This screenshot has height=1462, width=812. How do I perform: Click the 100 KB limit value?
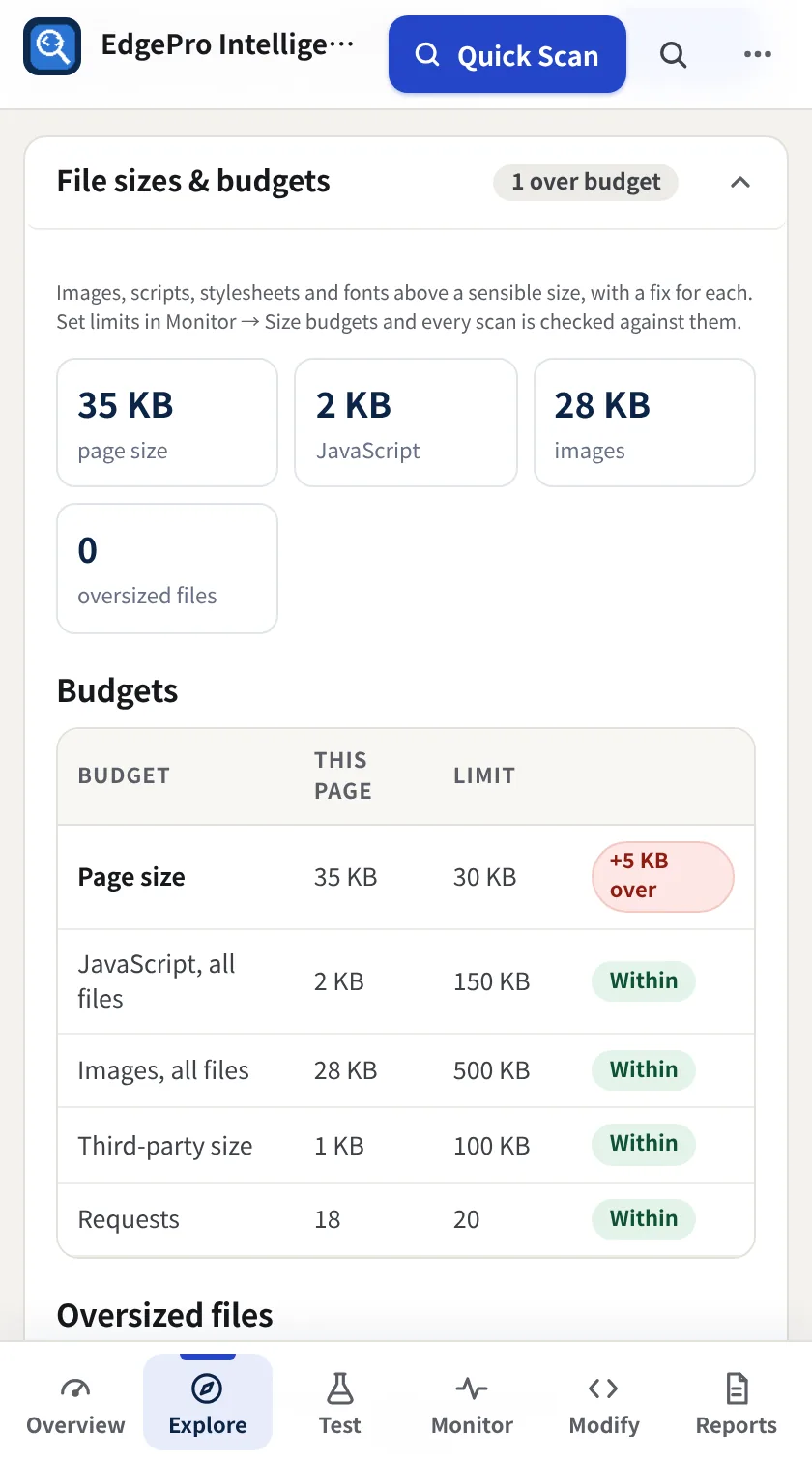pyautogui.click(x=492, y=1146)
